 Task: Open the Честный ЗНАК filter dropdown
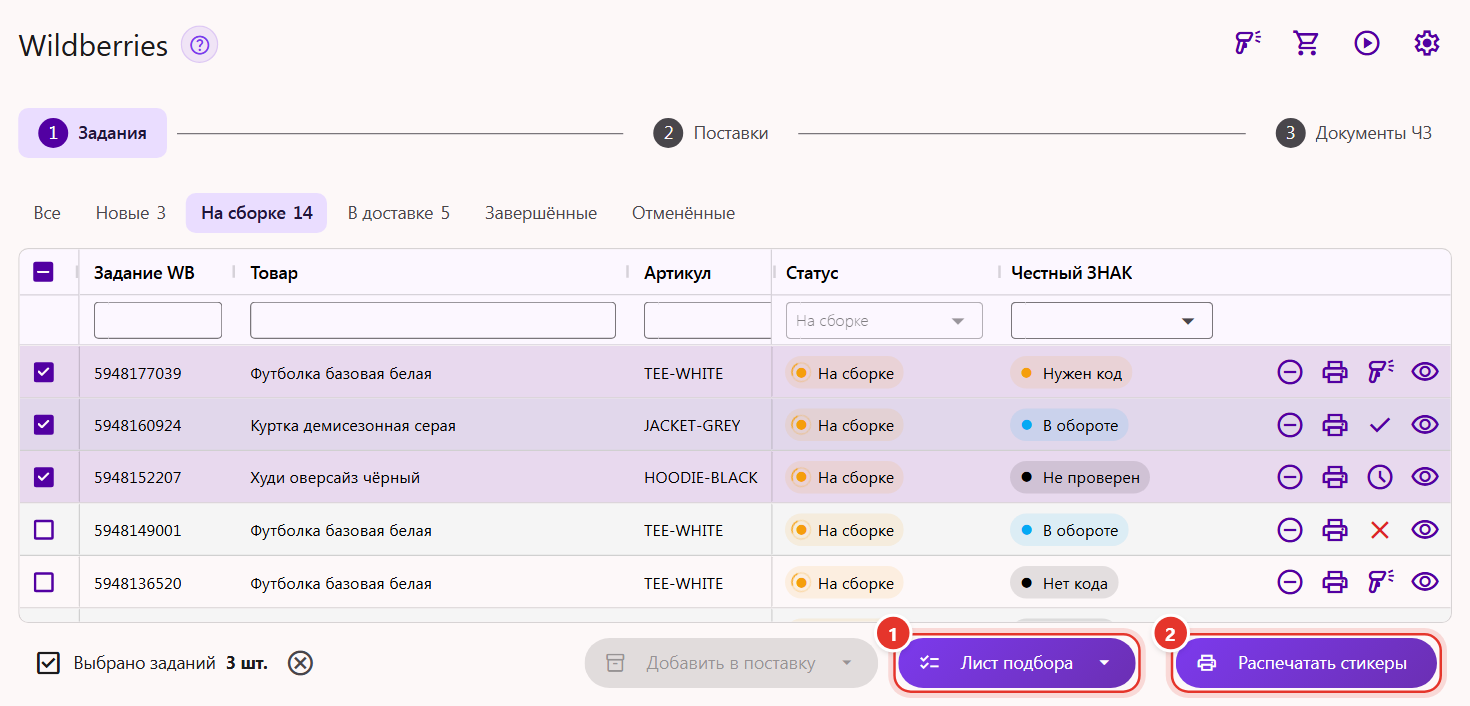[1112, 321]
